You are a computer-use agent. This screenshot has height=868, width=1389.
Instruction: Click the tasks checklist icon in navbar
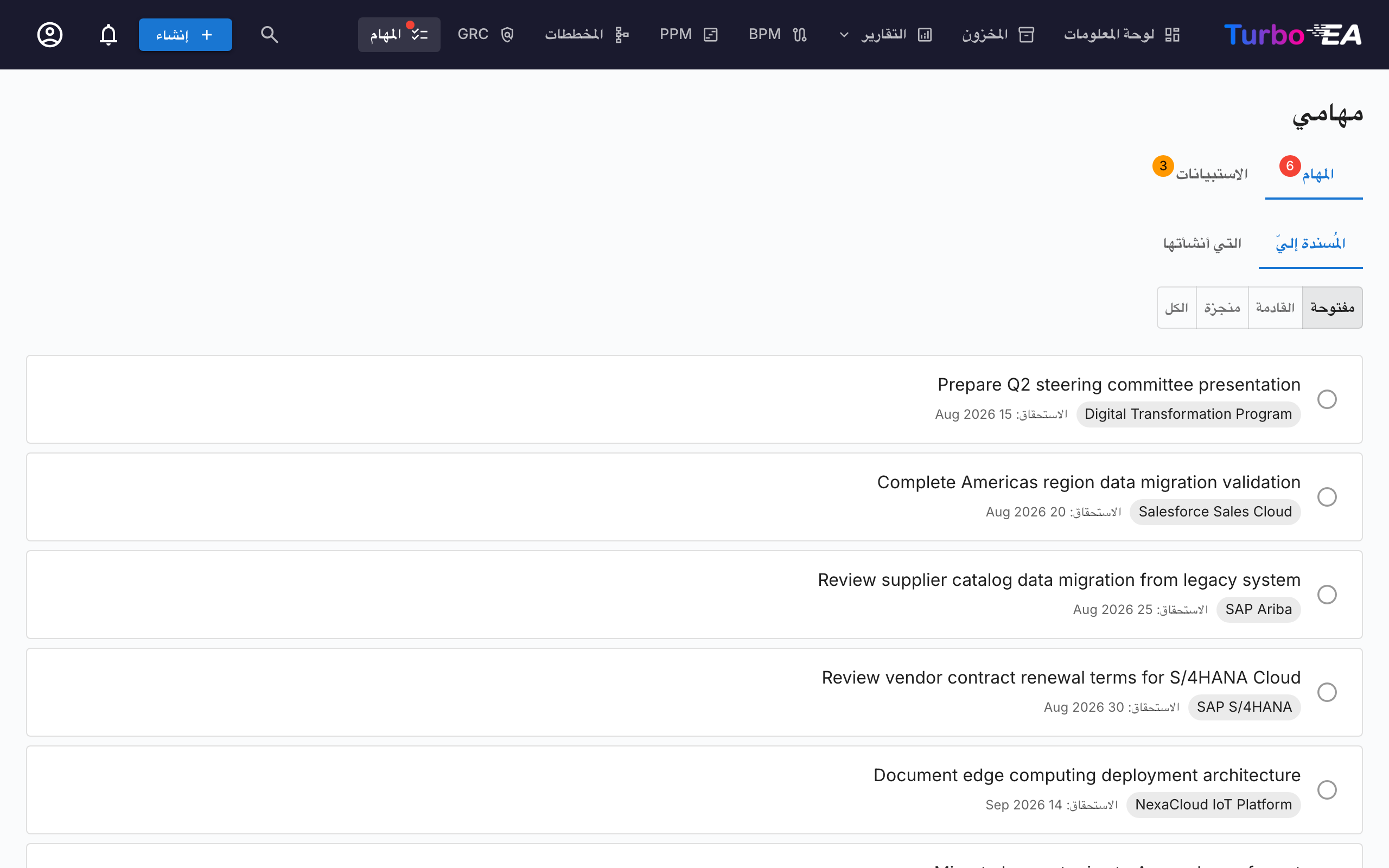(x=419, y=34)
